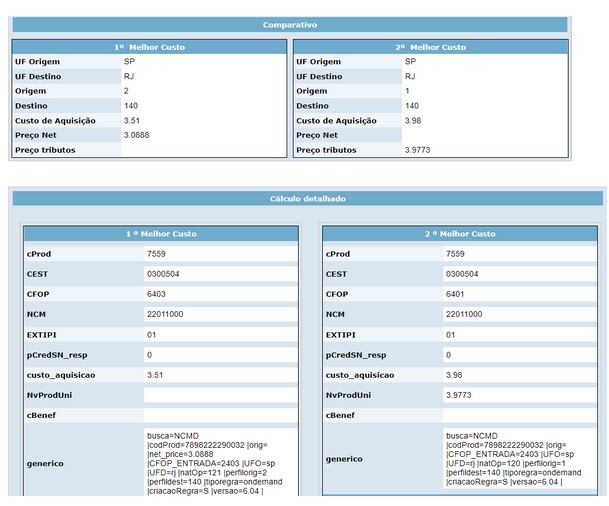Click Origem value 2 in first comparison
Screen dimensions: 609x506
pyautogui.click(x=126, y=91)
